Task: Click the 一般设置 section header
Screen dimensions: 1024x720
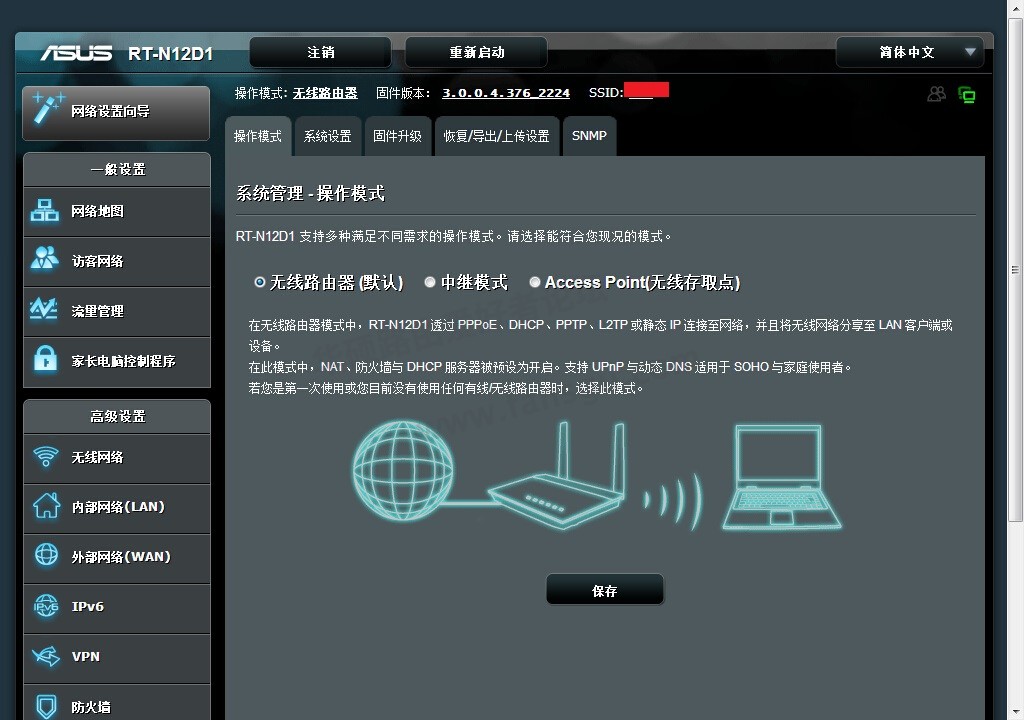Action: pos(117,169)
